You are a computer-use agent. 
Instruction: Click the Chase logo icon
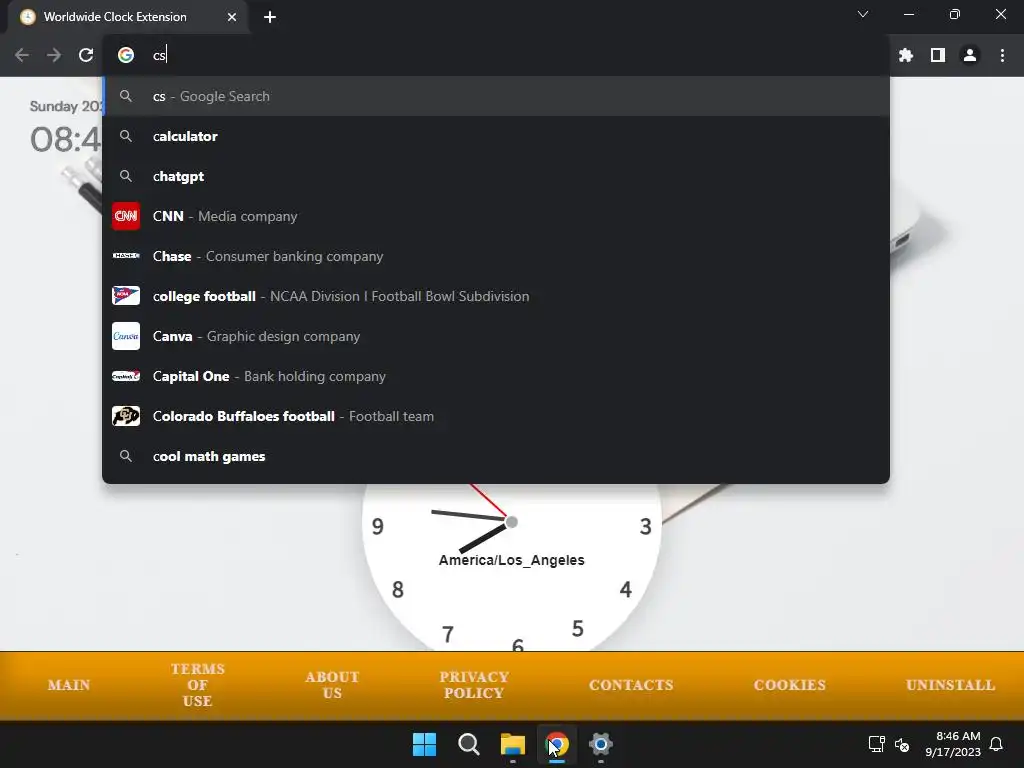tap(126, 256)
